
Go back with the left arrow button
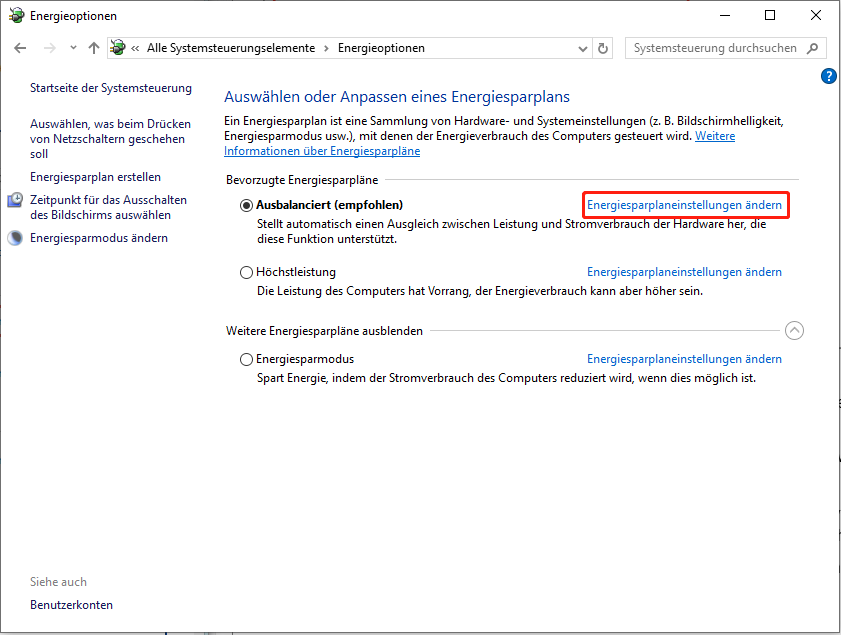(20, 48)
